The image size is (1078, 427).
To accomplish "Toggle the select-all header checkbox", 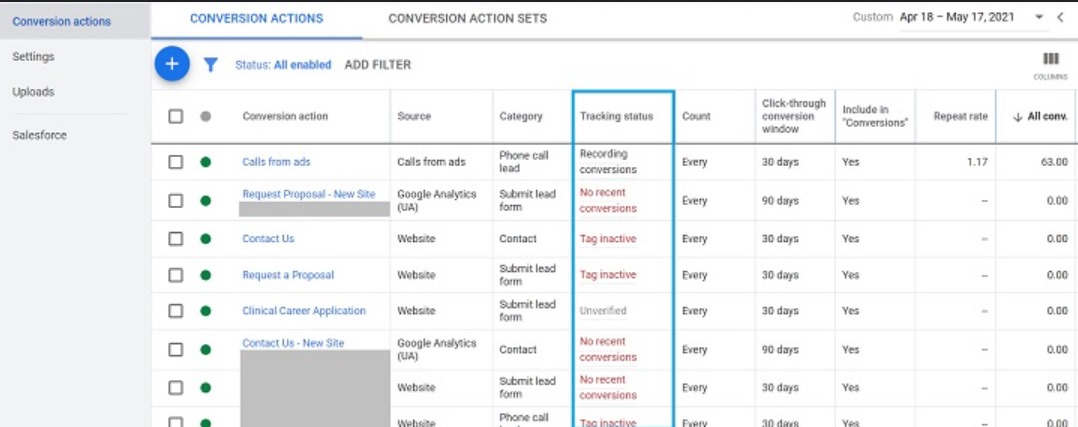I will point(176,117).
